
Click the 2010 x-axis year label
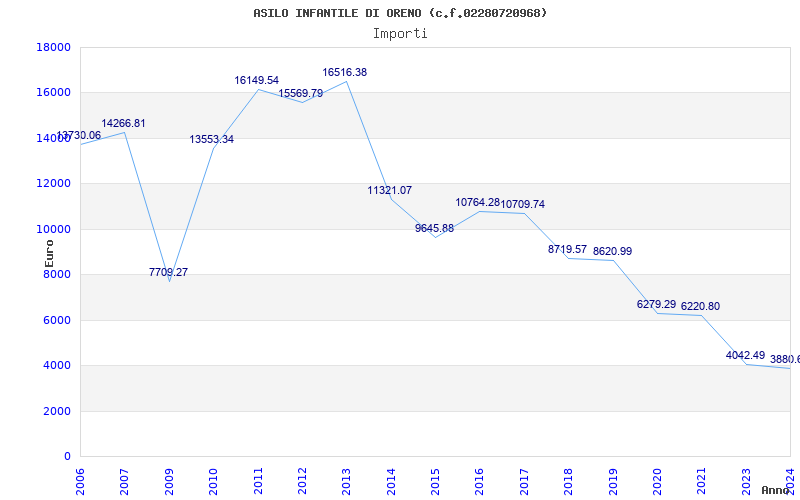tap(213, 481)
